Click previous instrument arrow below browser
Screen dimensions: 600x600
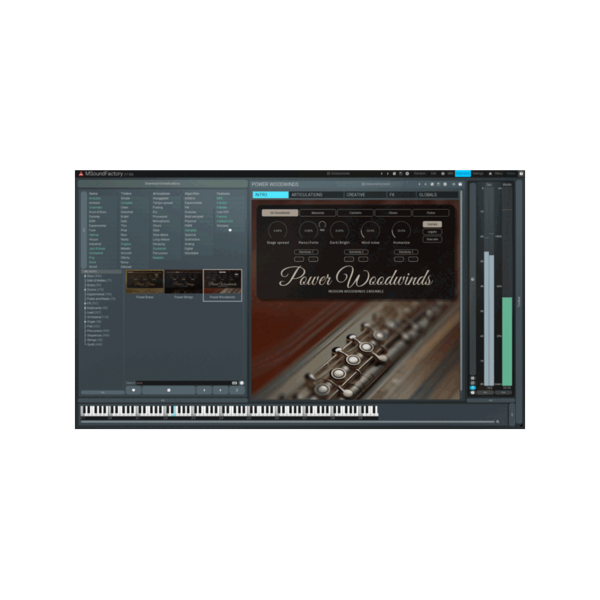click(204, 390)
